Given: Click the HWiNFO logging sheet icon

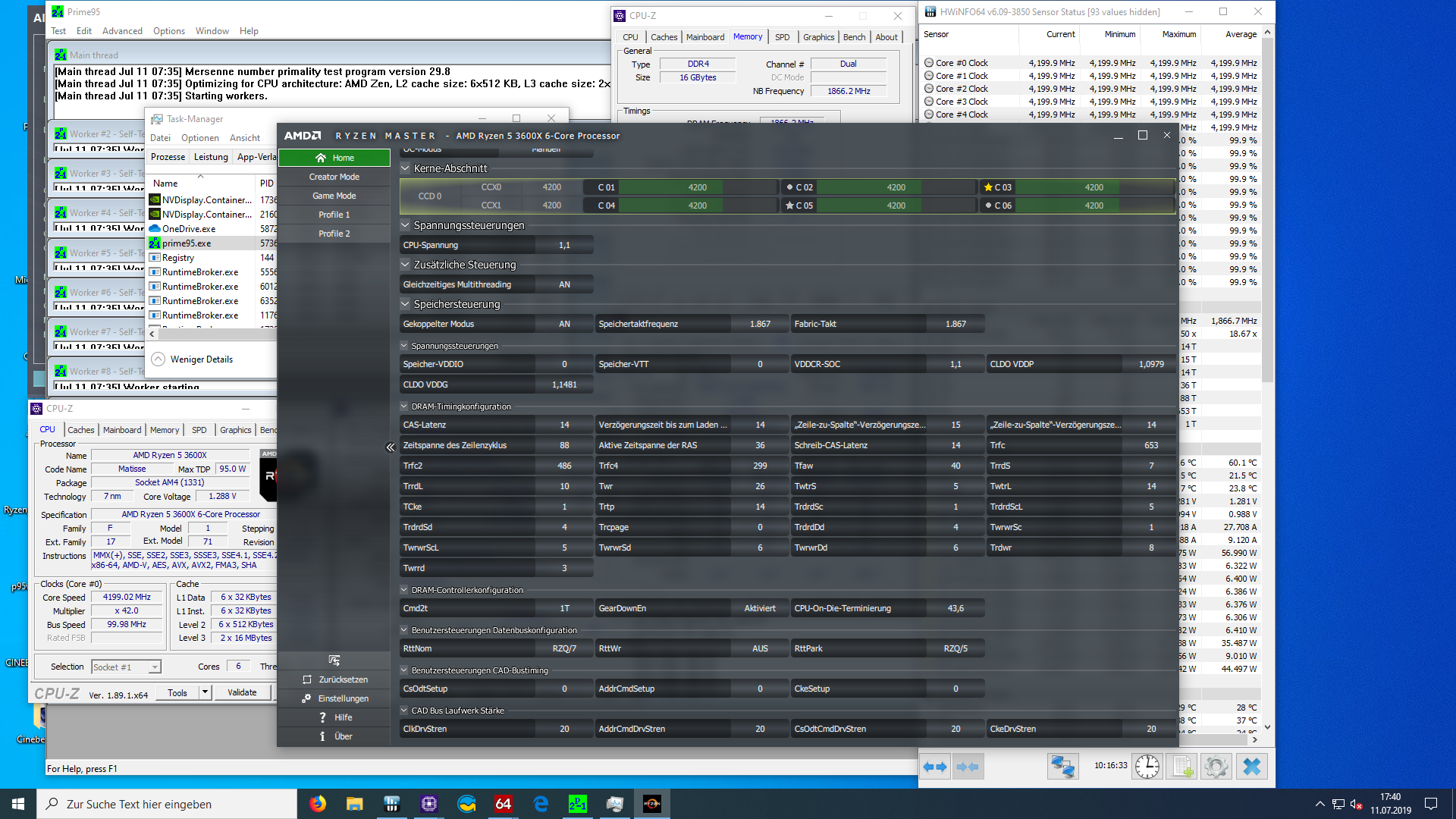Looking at the screenshot, I should (x=1182, y=767).
